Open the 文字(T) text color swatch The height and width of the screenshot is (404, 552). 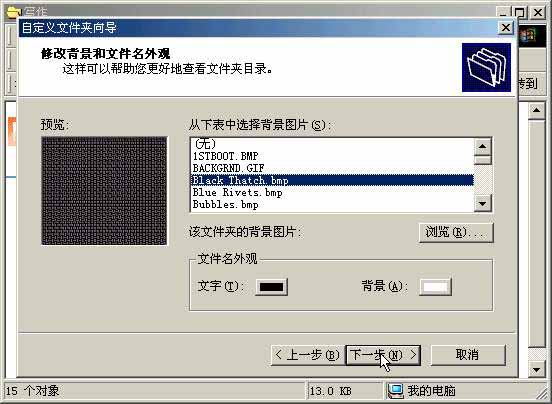pyautogui.click(x=271, y=287)
